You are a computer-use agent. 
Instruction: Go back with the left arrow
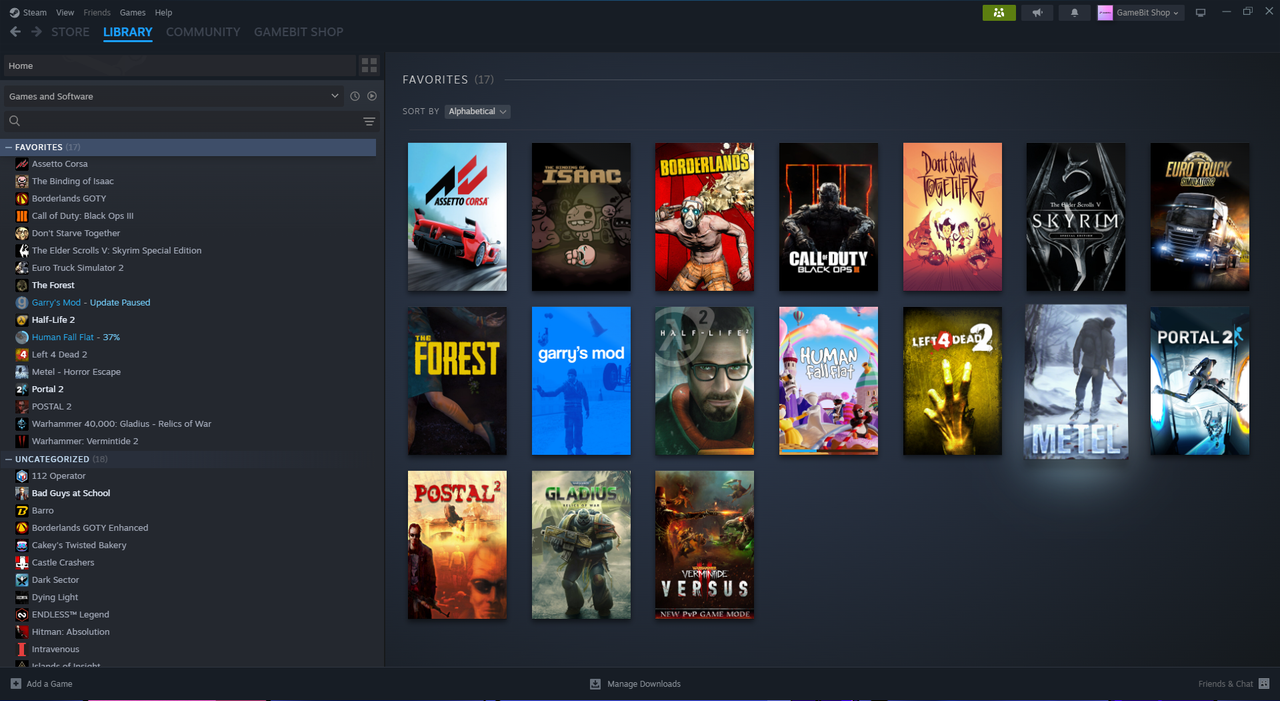[15, 32]
